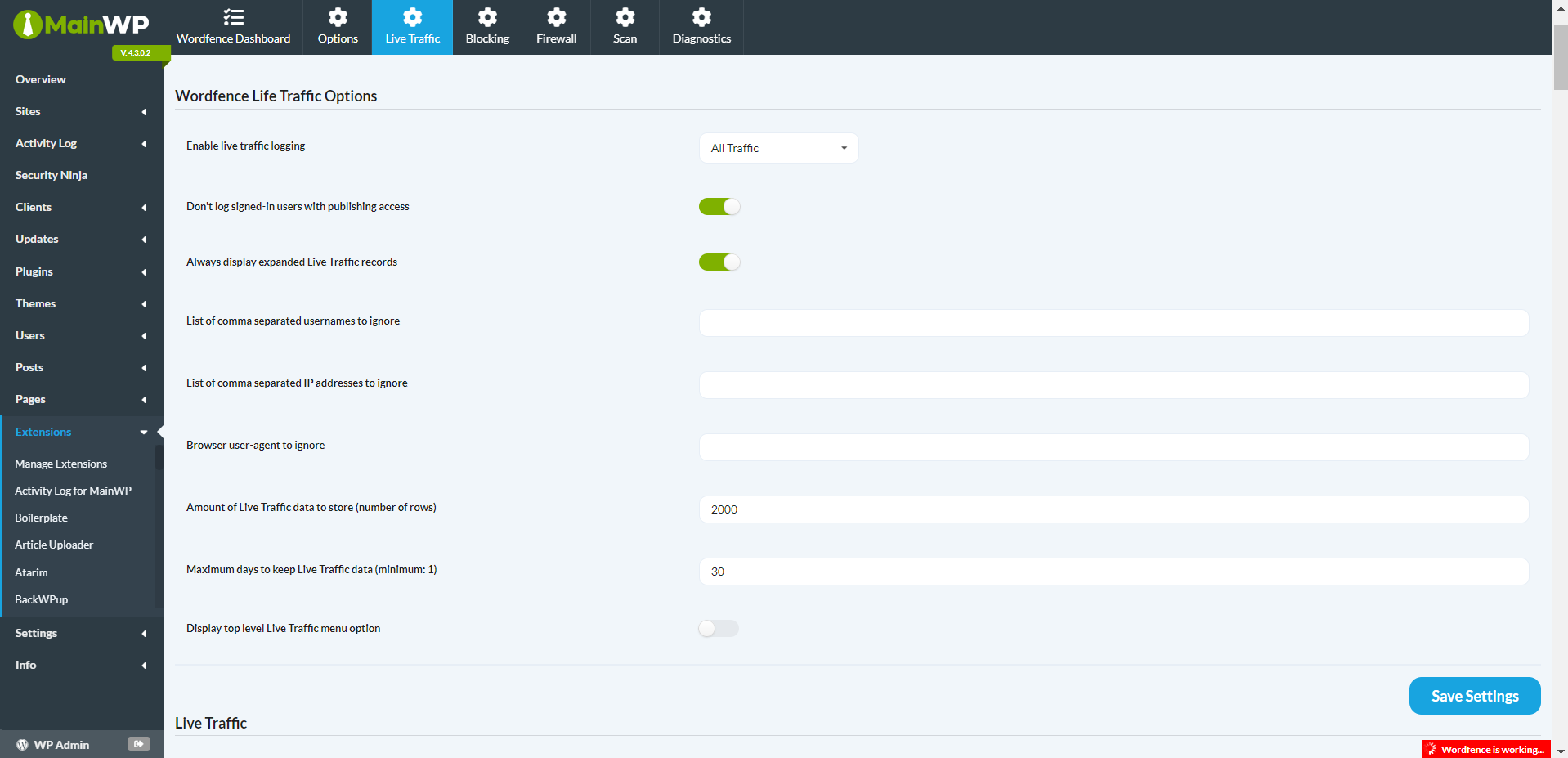Click the scrollbar up arrow
Screen dimensions: 1568x758
(1561, 7)
